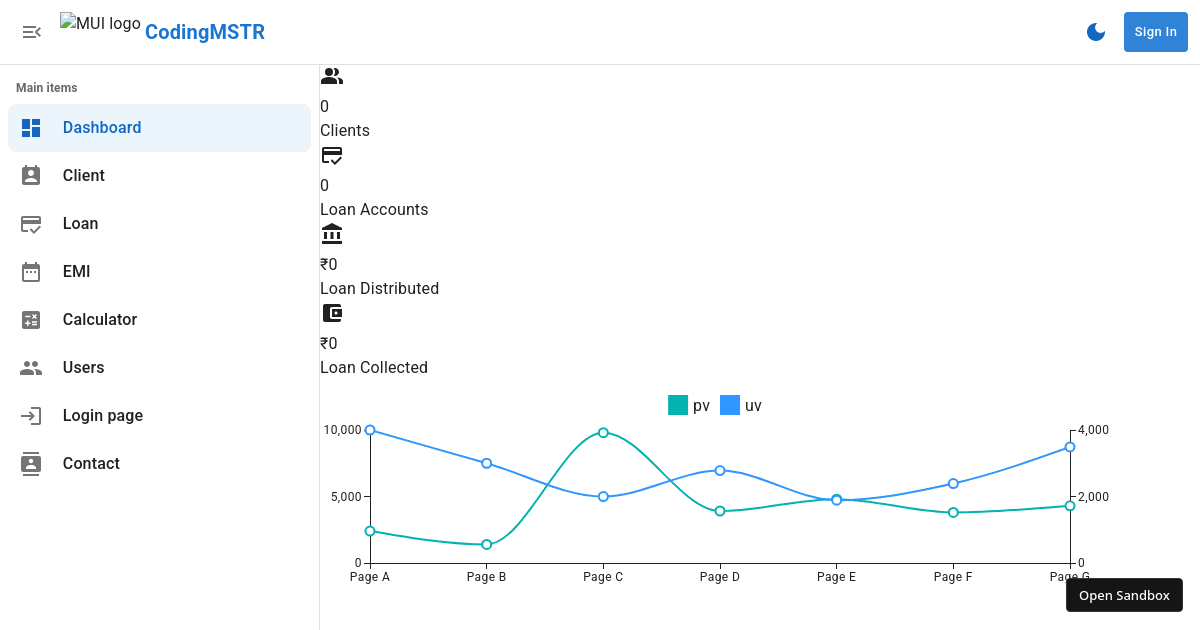Click the Sign In button
The width and height of the screenshot is (1200, 630).
(1155, 31)
